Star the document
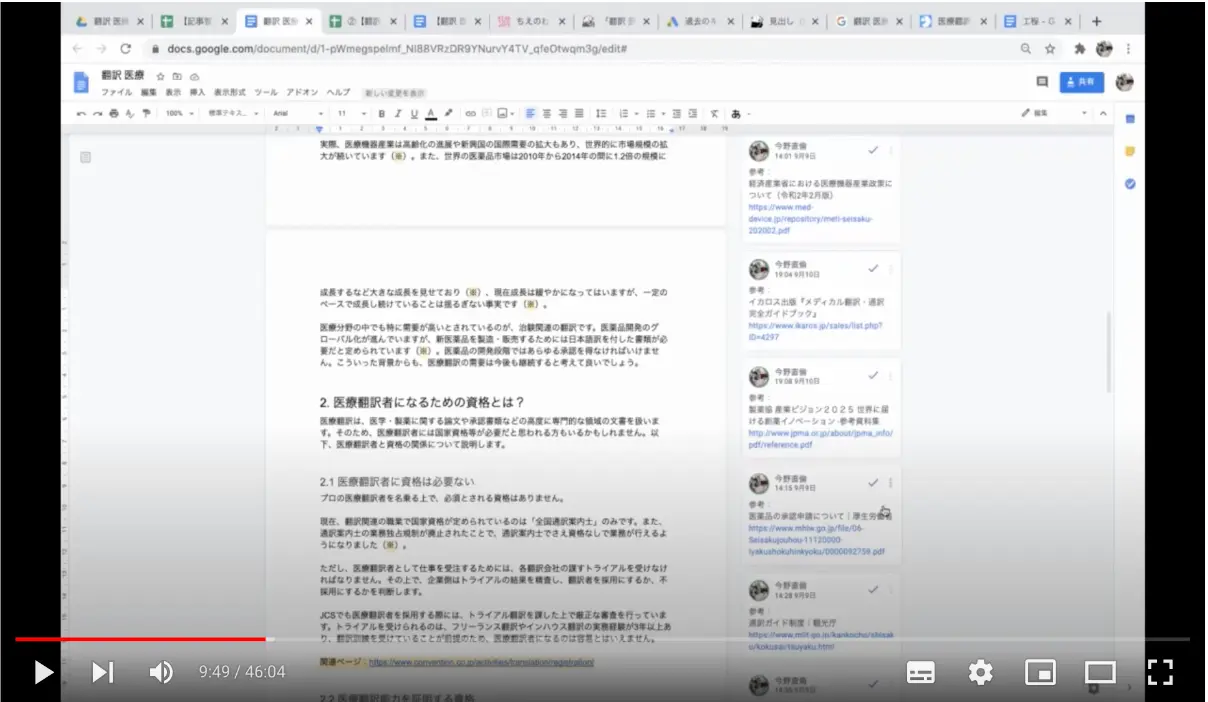The height and width of the screenshot is (702, 1208). pyautogui.click(x=160, y=76)
